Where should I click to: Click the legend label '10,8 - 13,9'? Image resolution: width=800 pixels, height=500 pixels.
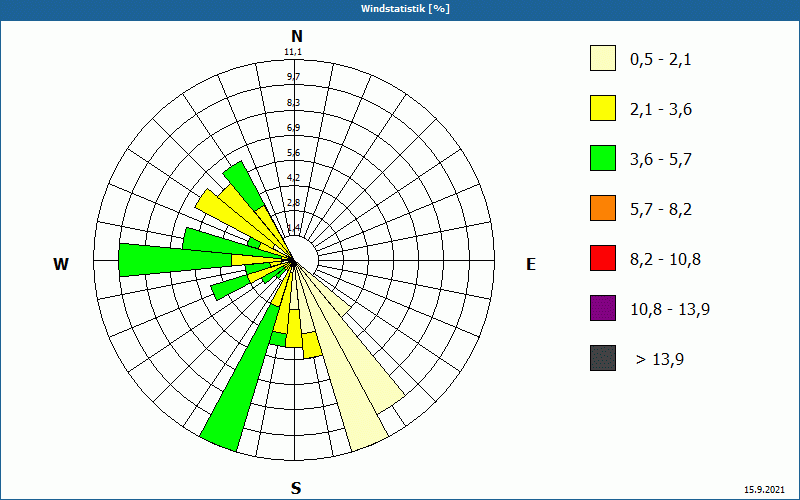click(x=670, y=310)
